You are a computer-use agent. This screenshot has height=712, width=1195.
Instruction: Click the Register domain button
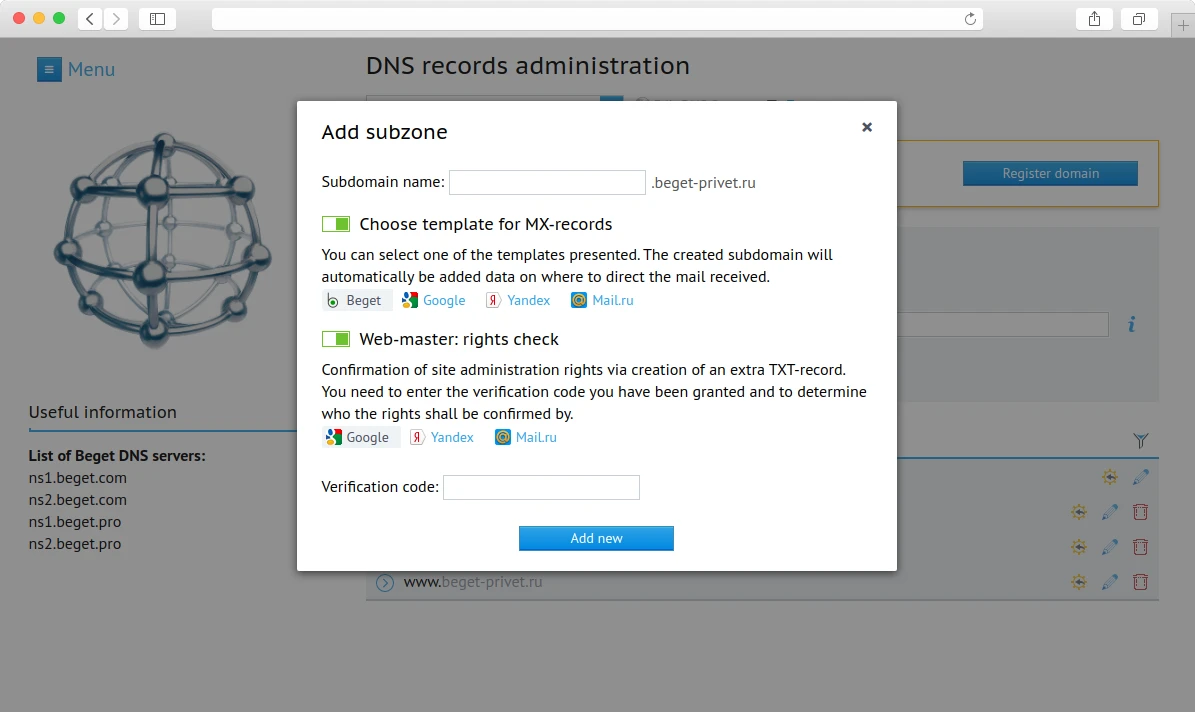pyautogui.click(x=1050, y=173)
